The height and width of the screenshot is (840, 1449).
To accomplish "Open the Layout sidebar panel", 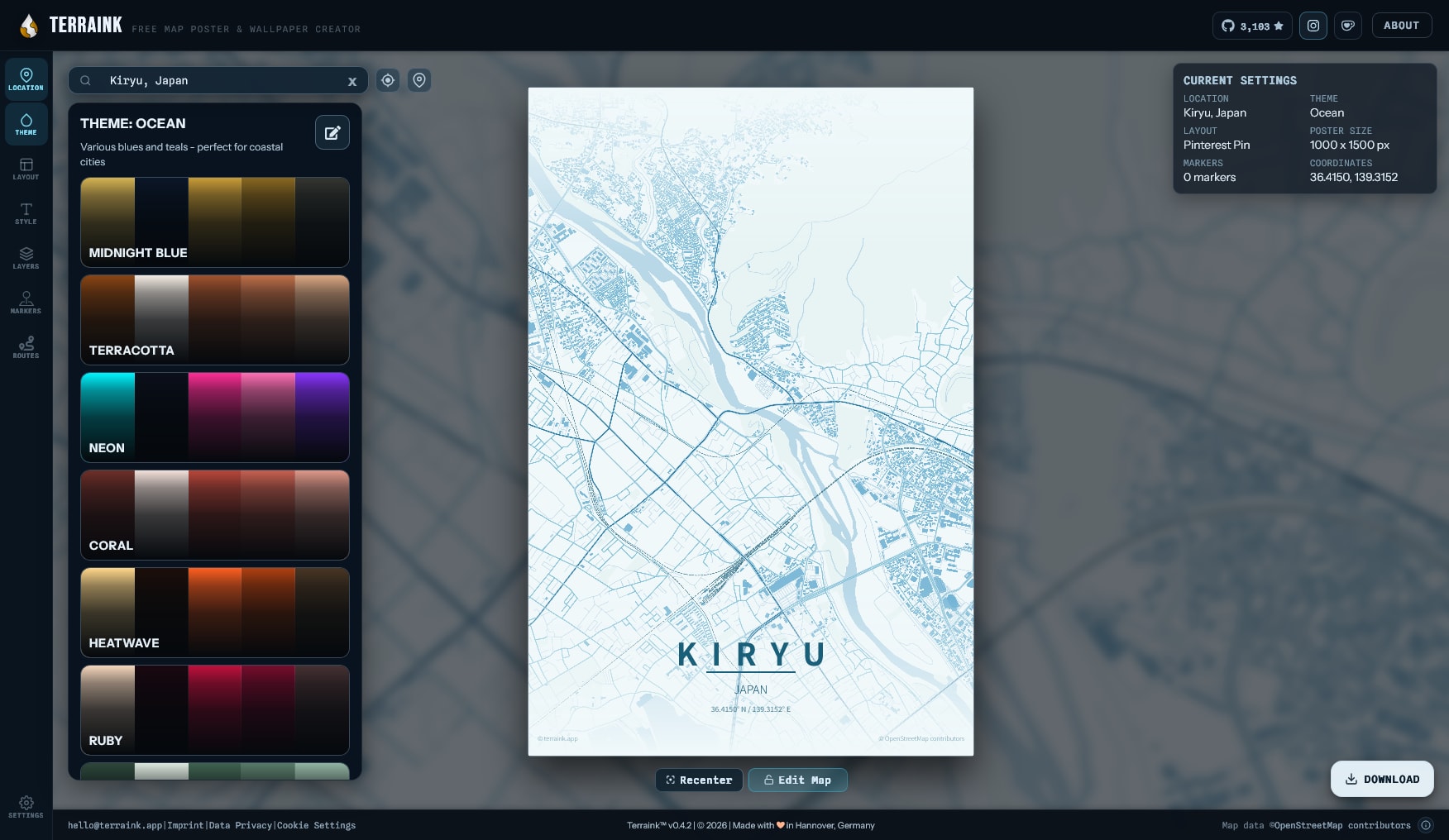I will click(26, 169).
